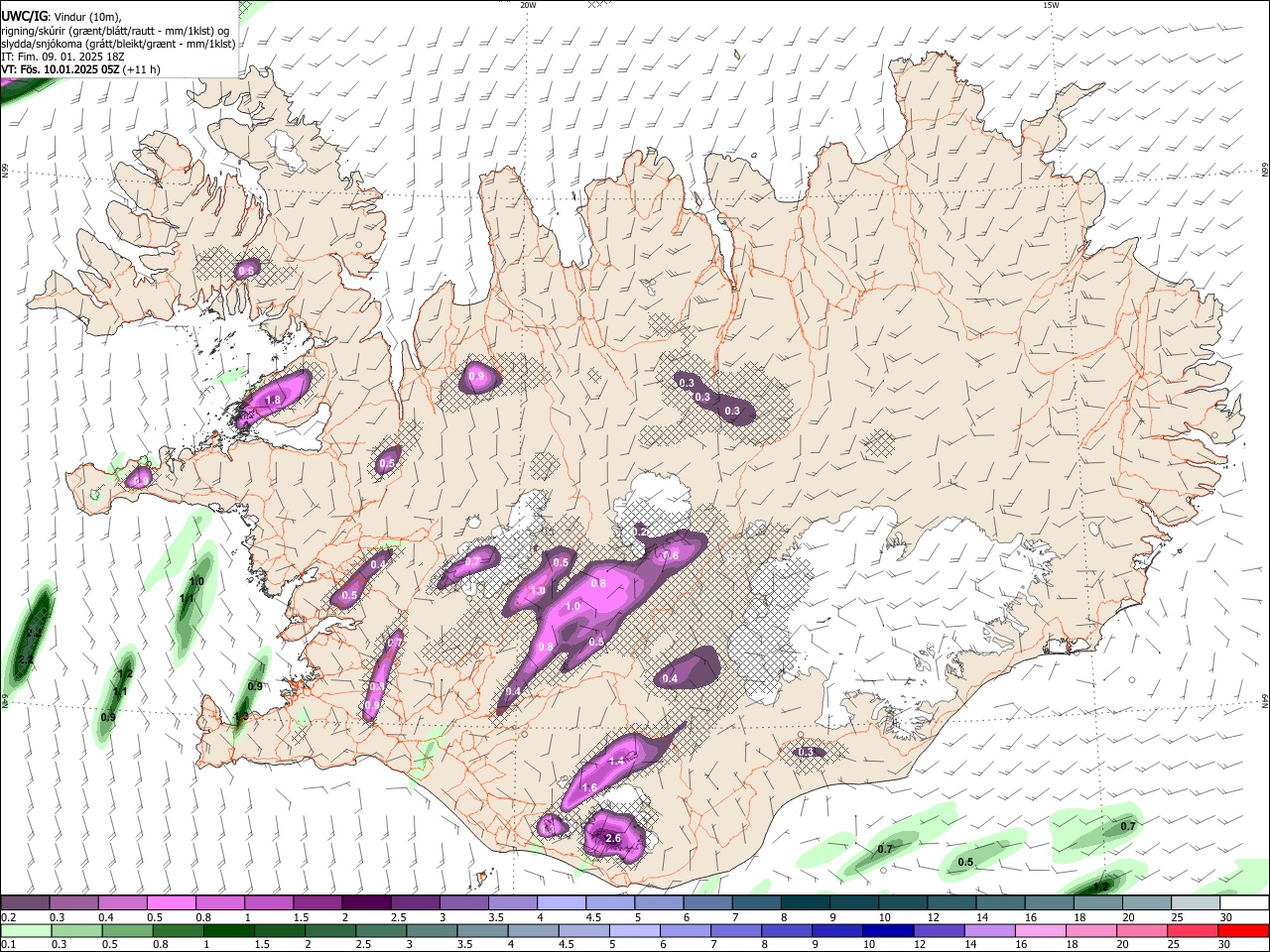Click the 0.1 legend label
The image size is (1270, 952).
click(9, 944)
